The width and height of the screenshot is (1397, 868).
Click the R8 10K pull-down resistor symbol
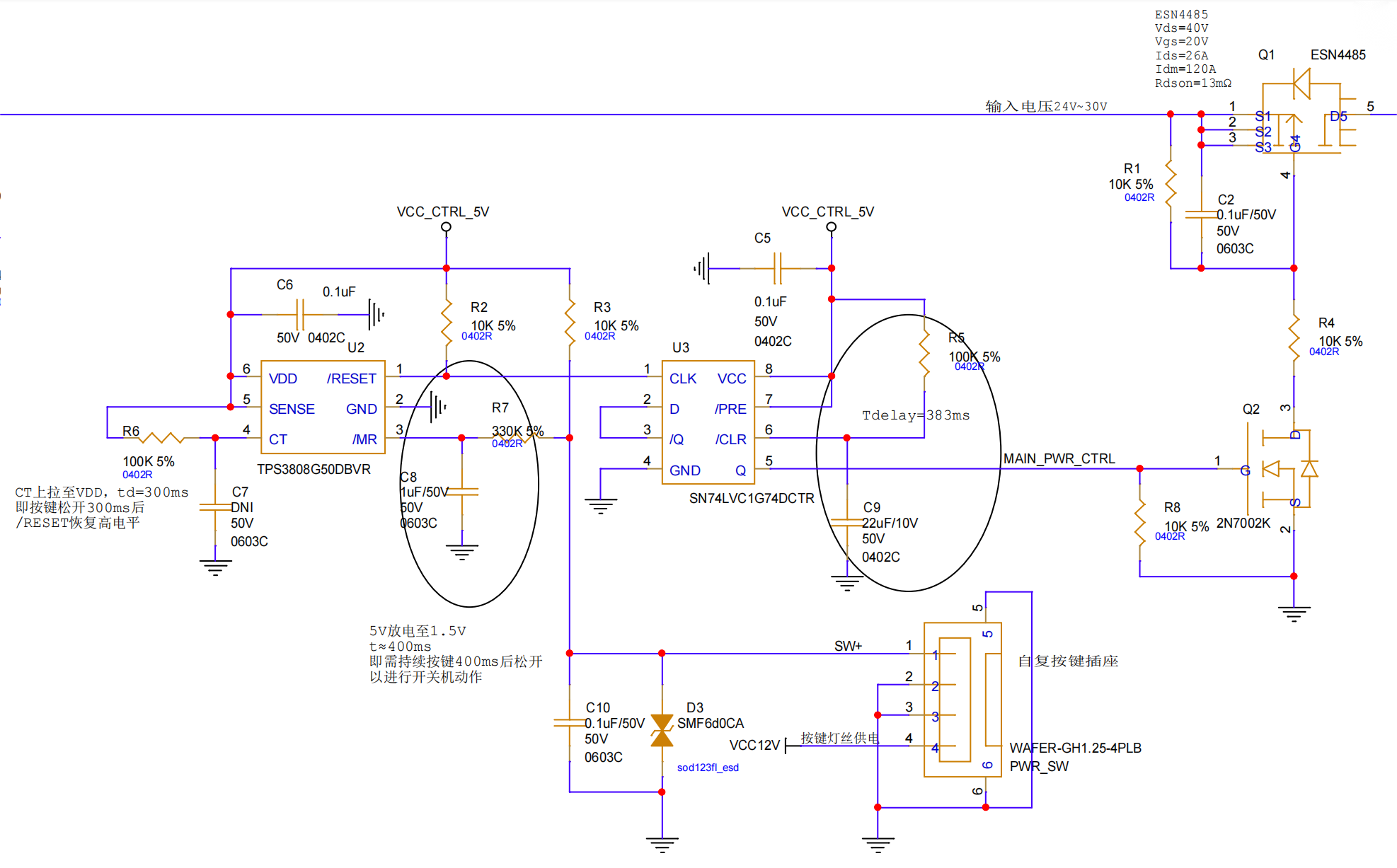[x=1139, y=523]
